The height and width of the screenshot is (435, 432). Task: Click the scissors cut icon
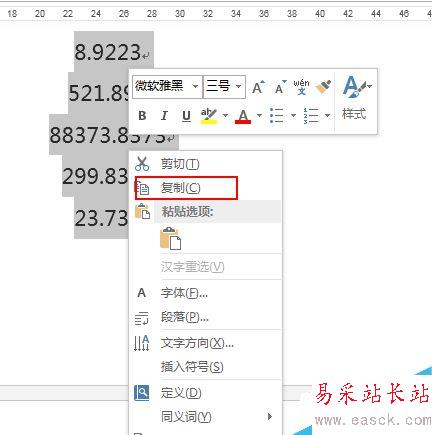pos(142,164)
